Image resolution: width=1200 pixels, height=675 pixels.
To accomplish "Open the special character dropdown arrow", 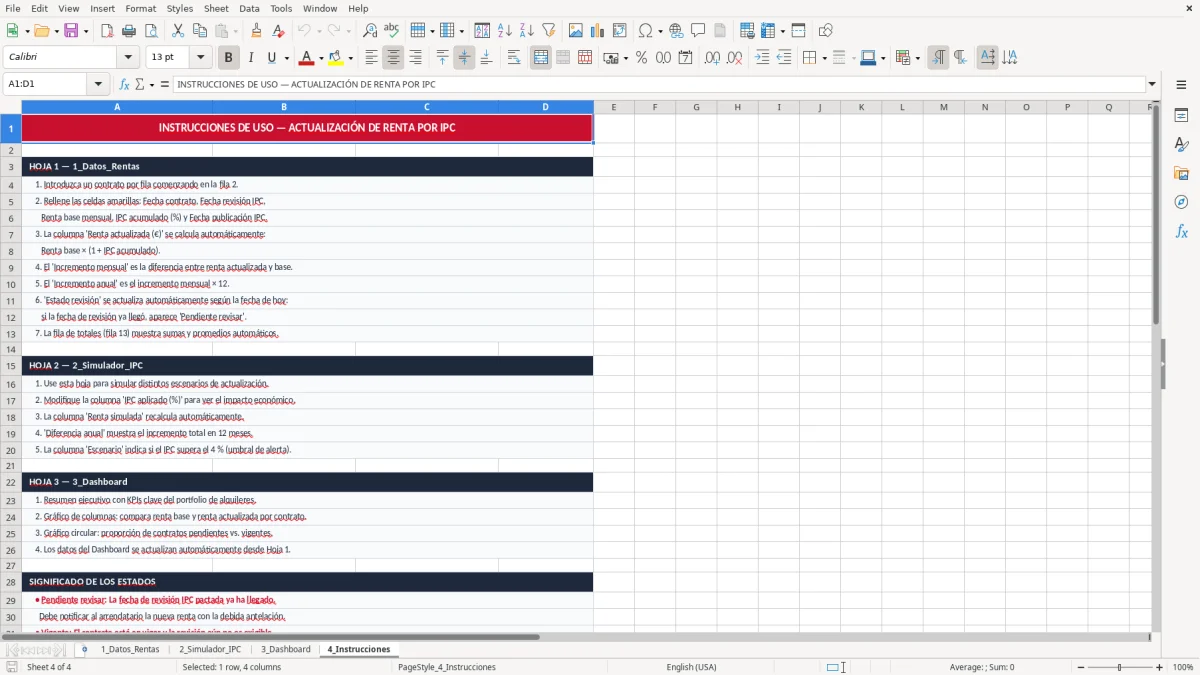I will coord(660,31).
